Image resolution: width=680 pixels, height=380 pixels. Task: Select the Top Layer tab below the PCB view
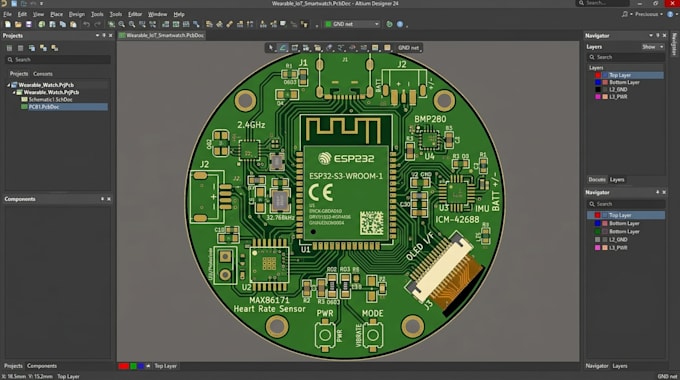[166, 366]
